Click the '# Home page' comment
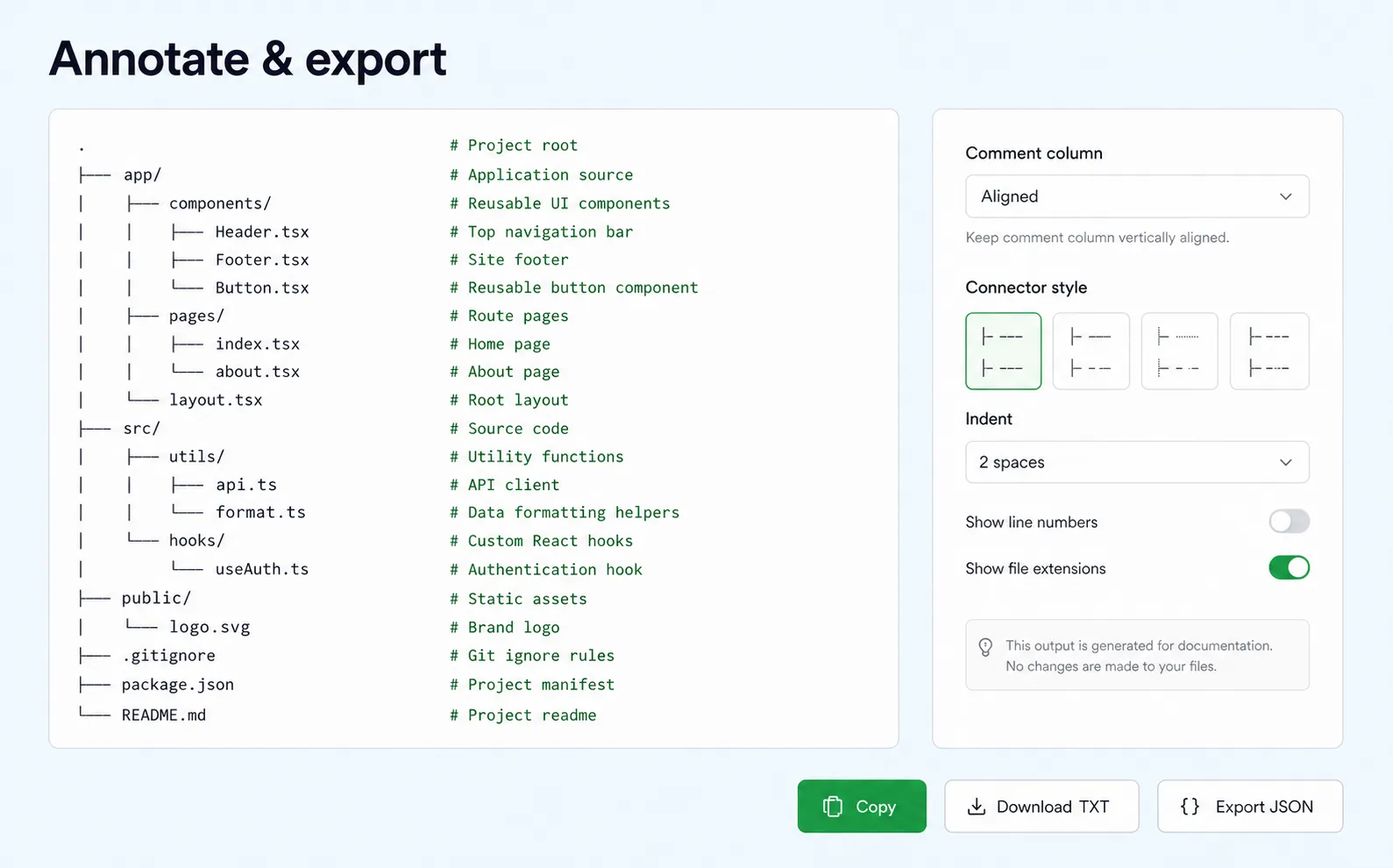Screen dimensions: 1393x868 click(500, 344)
